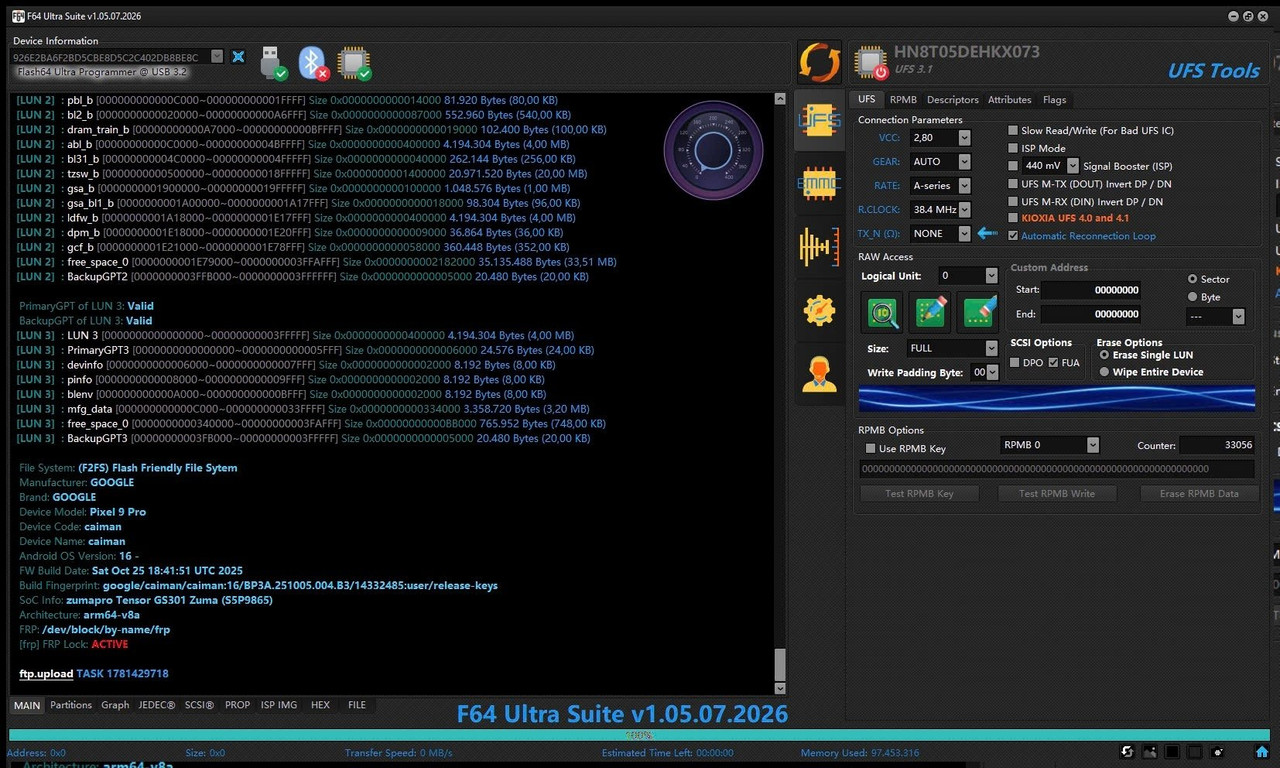Open the ISP IMG bottom tab
This screenshot has height=768, width=1280.
279,705
